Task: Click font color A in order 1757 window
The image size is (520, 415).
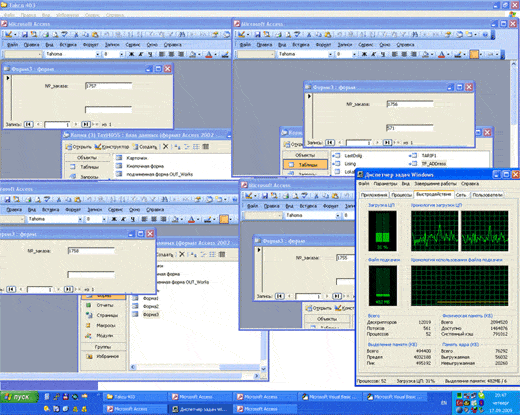Action: (209, 54)
